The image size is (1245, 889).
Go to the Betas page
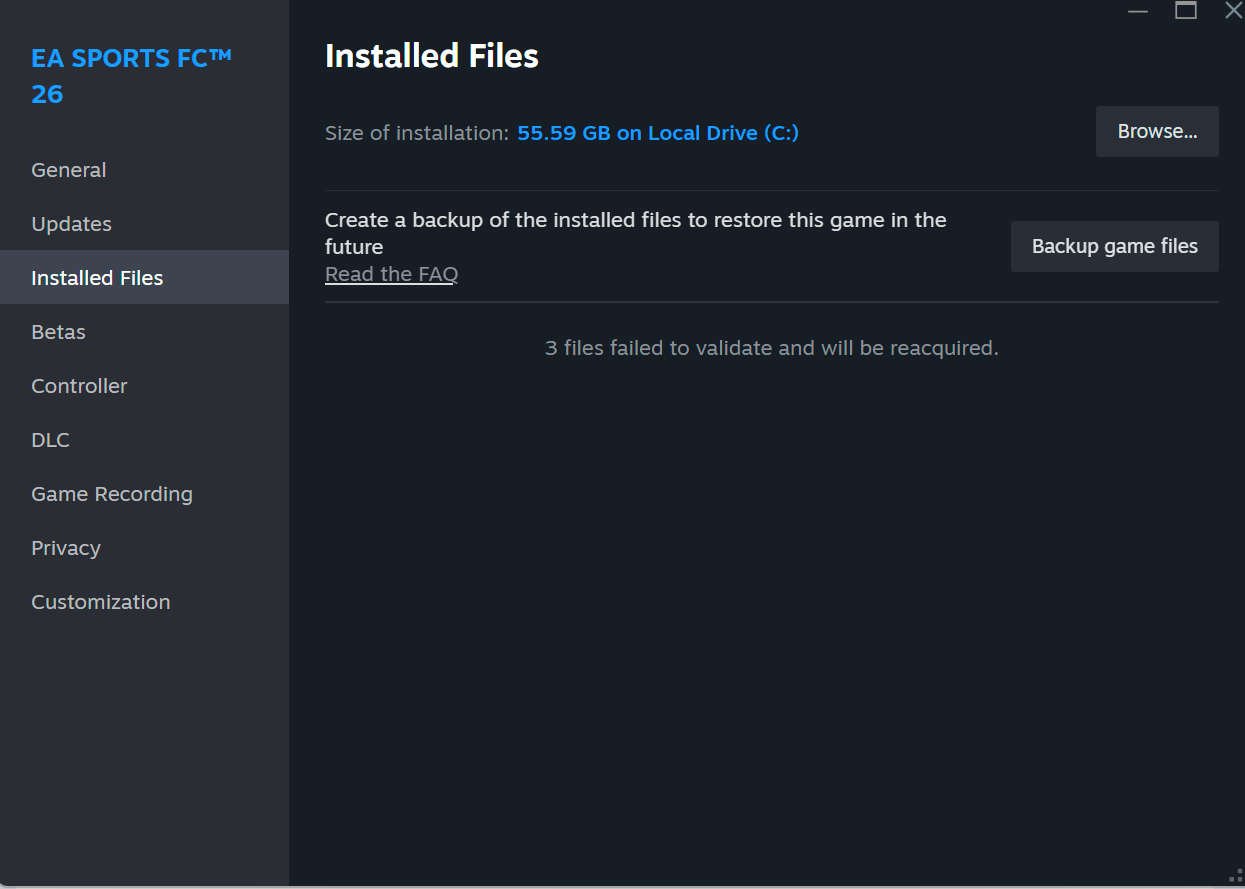click(x=58, y=332)
